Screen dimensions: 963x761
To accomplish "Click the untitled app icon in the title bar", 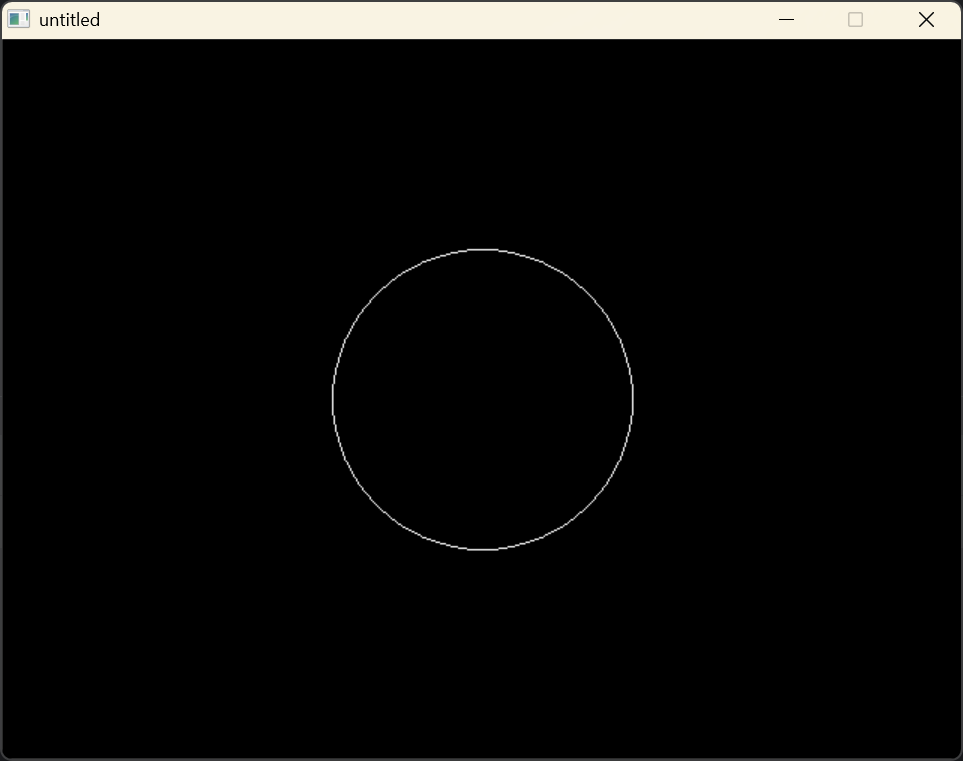I will click(18, 19).
